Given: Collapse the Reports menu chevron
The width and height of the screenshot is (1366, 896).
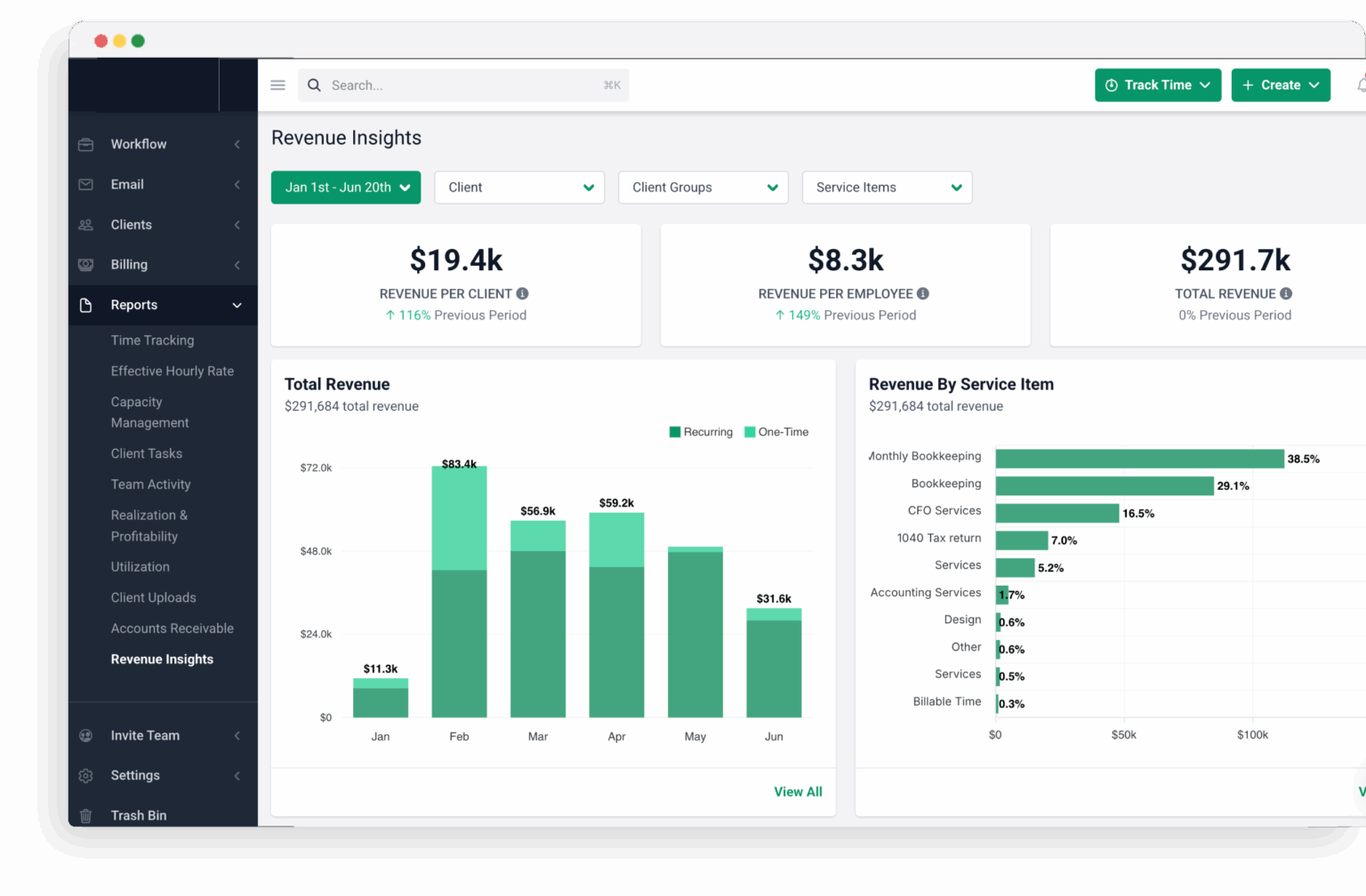Looking at the screenshot, I should 237,306.
